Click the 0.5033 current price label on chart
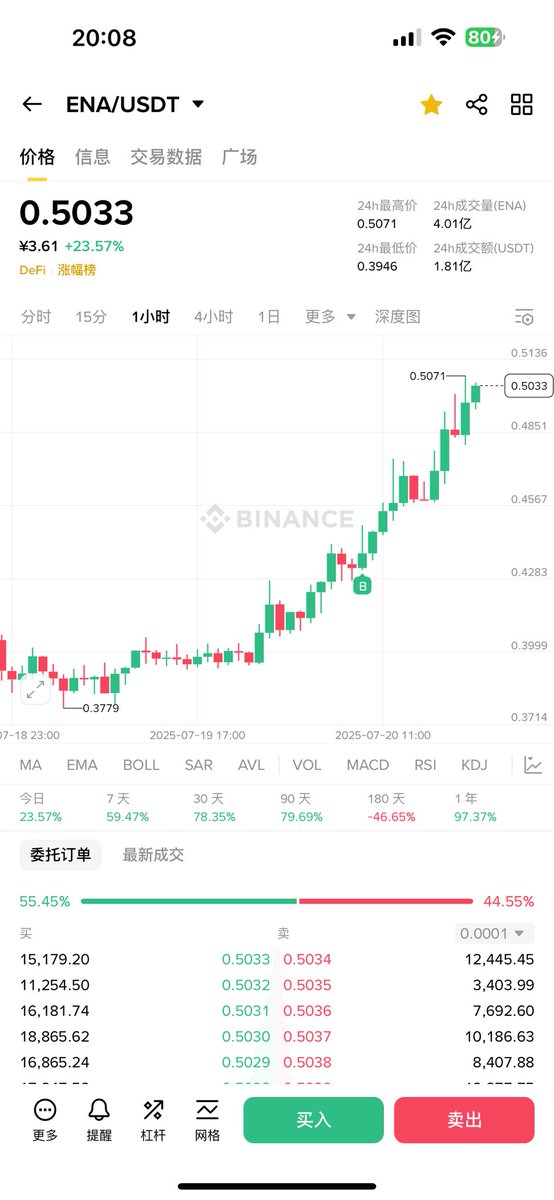The width and height of the screenshot is (554, 1200). (x=528, y=386)
